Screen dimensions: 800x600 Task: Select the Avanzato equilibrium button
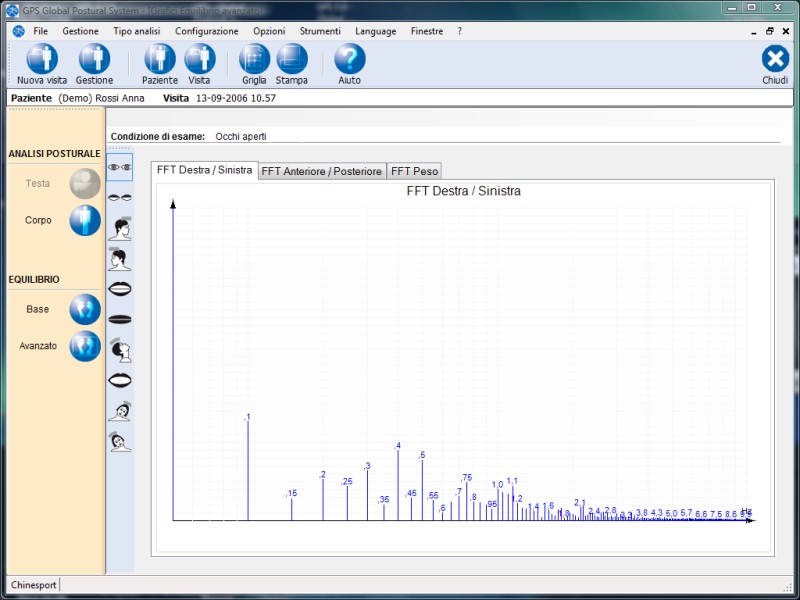pos(85,346)
